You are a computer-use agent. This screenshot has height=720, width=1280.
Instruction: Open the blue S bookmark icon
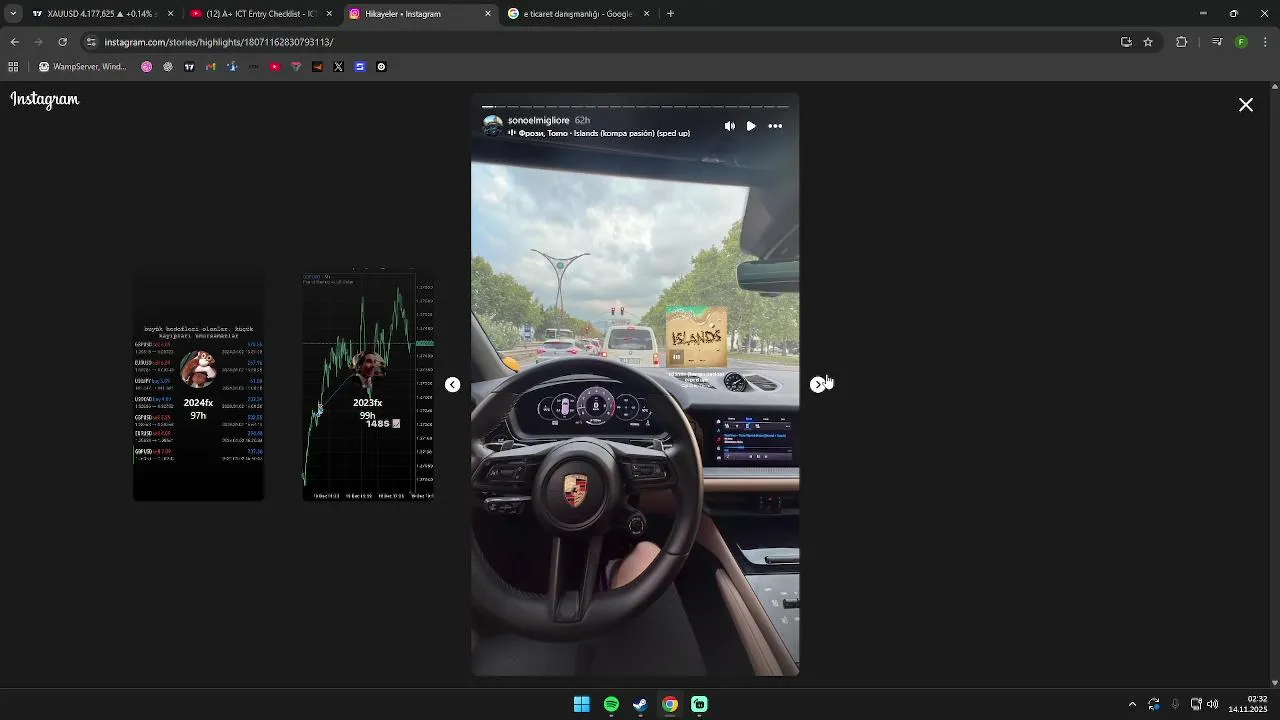click(360, 67)
